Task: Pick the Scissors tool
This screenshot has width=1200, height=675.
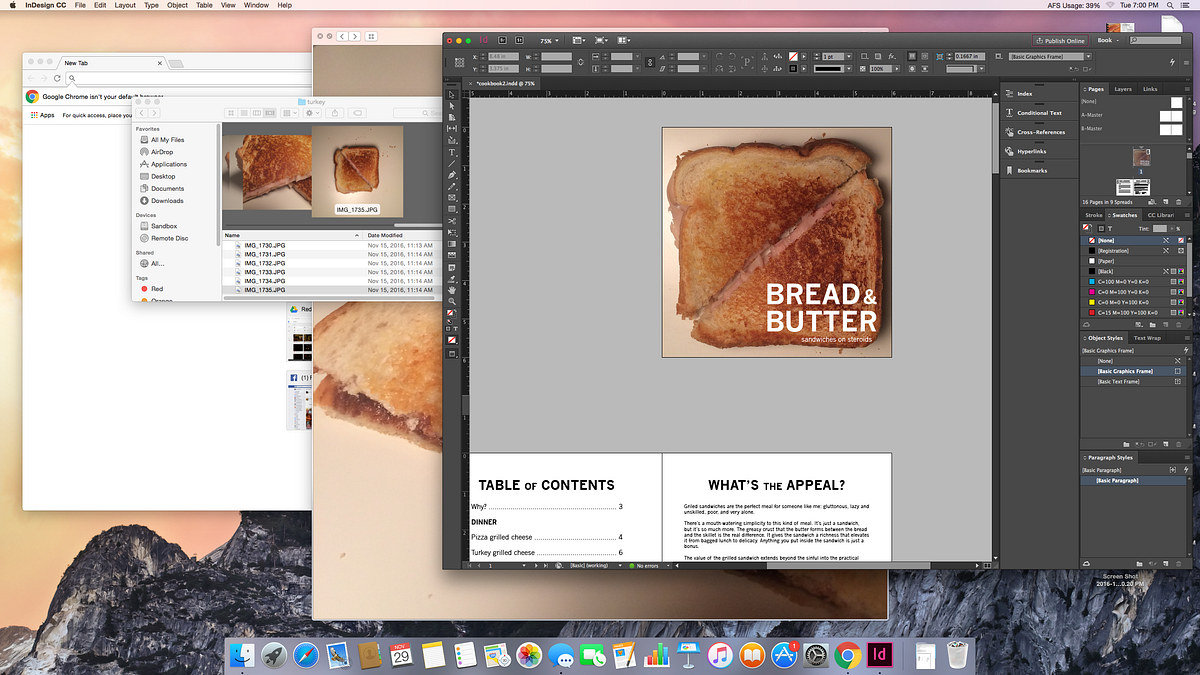Action: click(x=452, y=221)
